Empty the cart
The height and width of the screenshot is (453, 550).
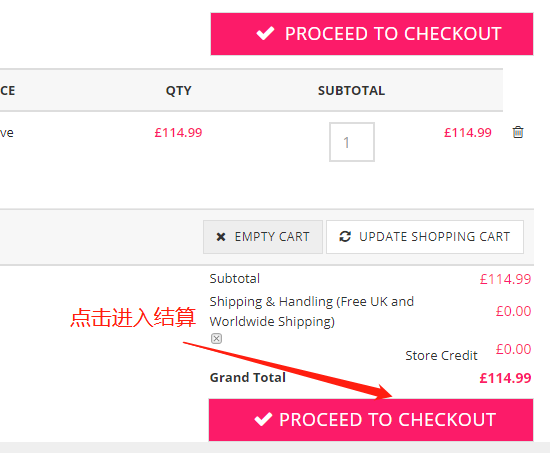coord(263,237)
